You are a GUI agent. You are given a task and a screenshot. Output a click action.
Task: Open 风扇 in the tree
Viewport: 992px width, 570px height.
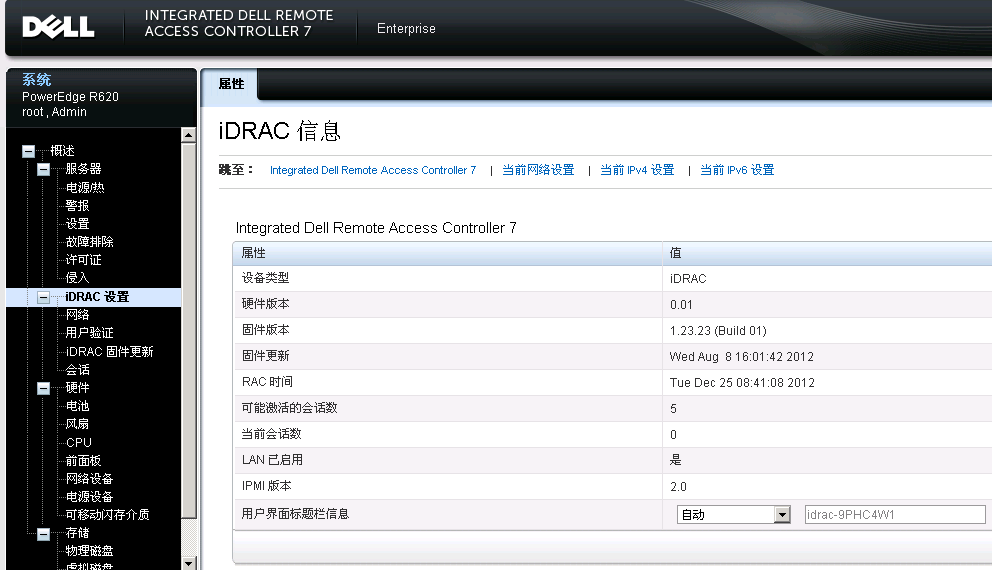pos(77,424)
